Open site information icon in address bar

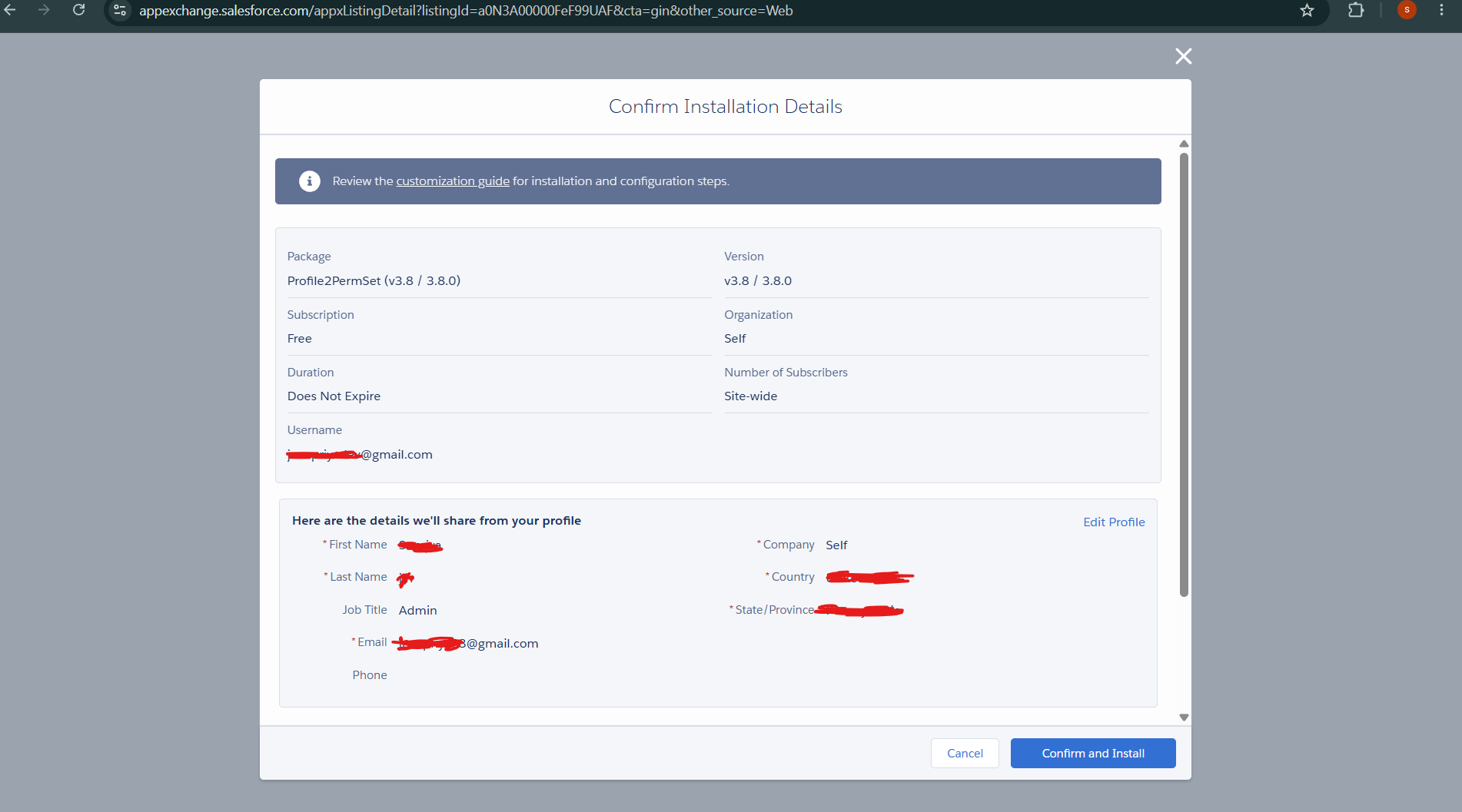coord(120,11)
